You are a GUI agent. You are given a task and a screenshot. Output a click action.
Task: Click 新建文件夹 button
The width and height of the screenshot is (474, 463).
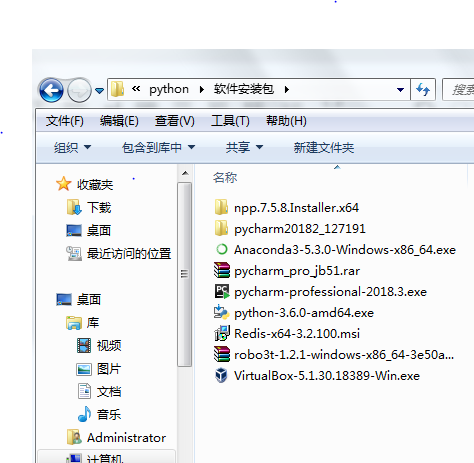(324, 147)
